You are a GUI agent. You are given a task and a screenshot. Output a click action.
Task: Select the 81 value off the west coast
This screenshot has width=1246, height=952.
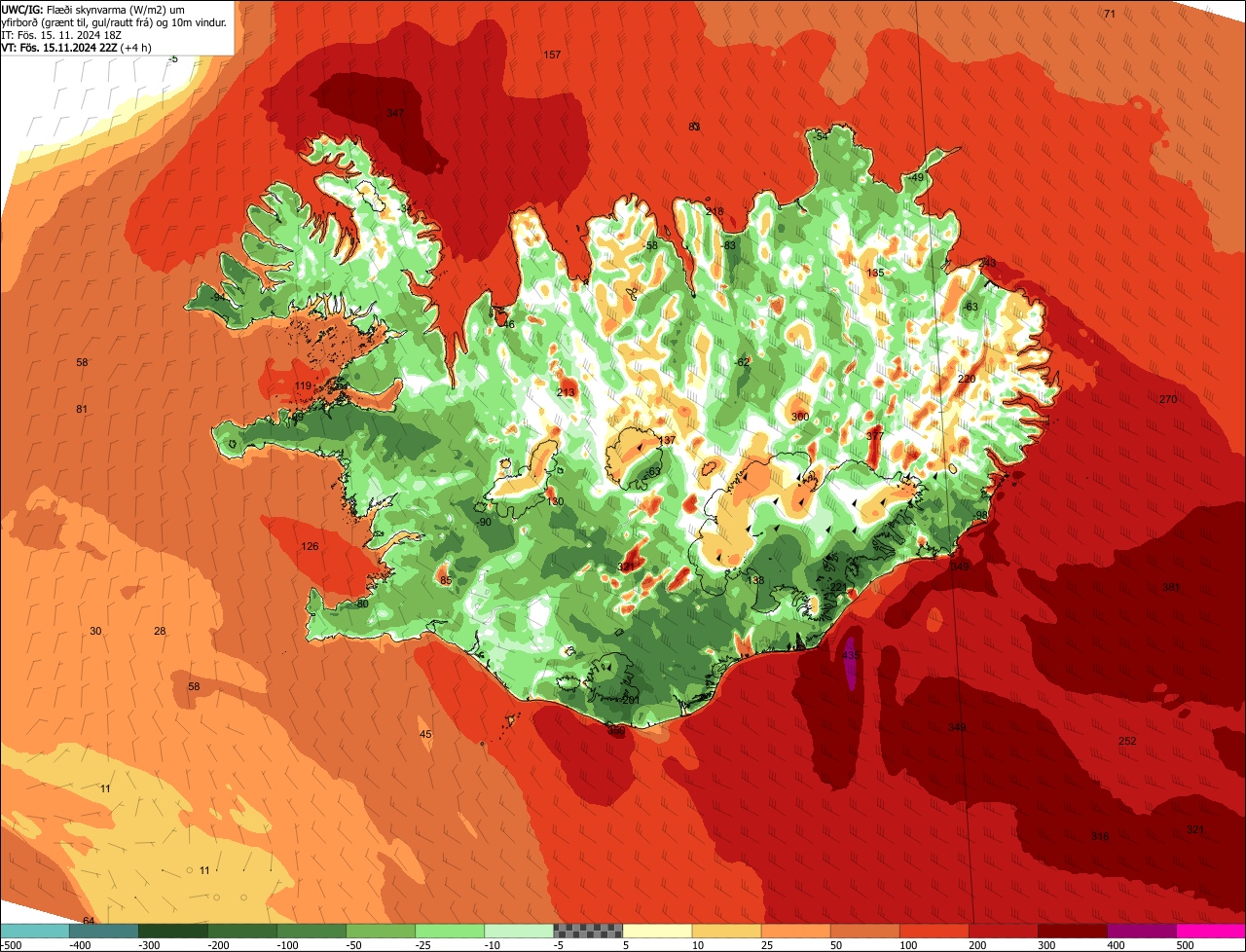point(82,409)
